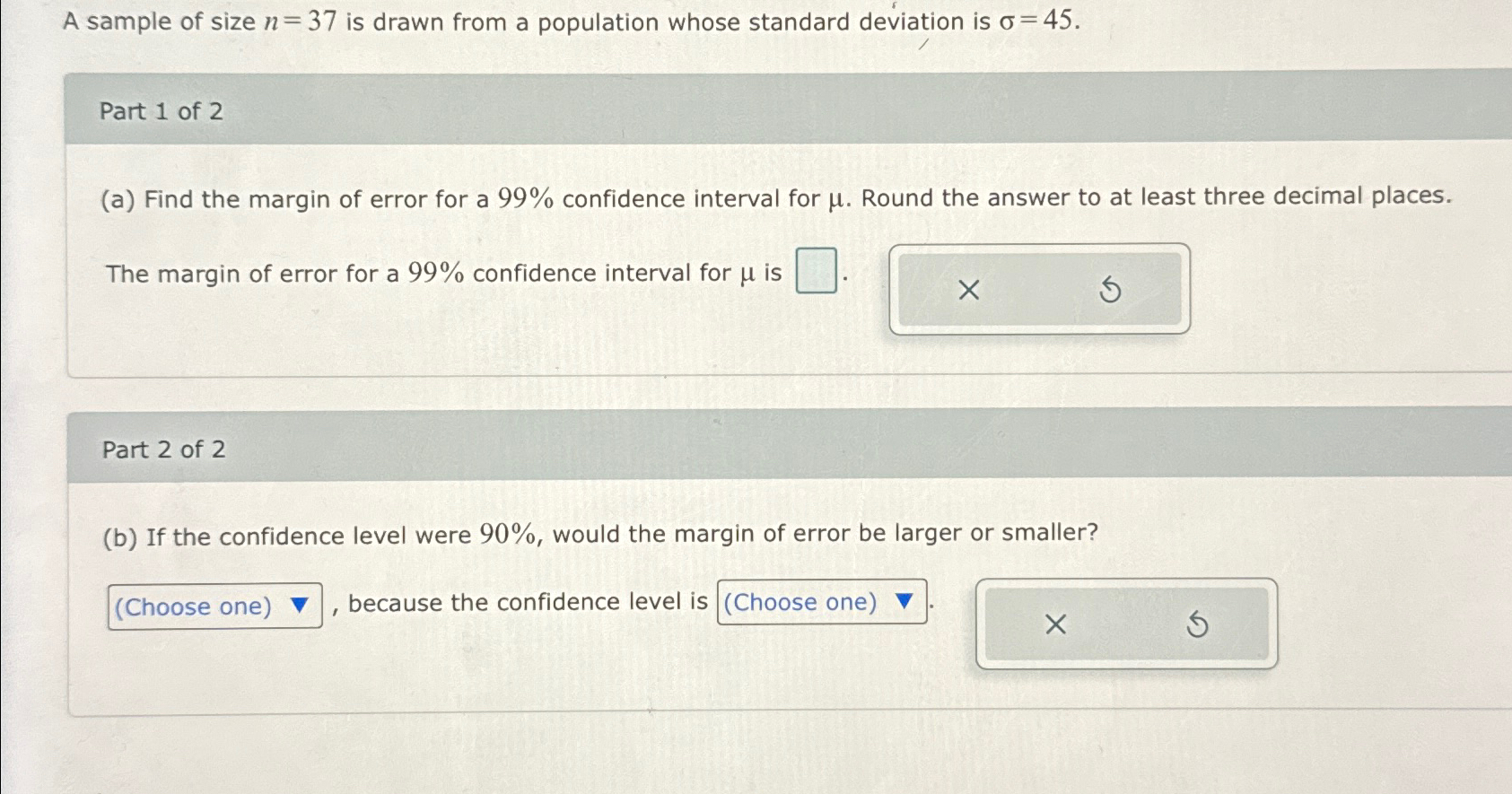1512x794 pixels.
Task: Click inside the empty answer field for part (a)
Action: point(816,271)
